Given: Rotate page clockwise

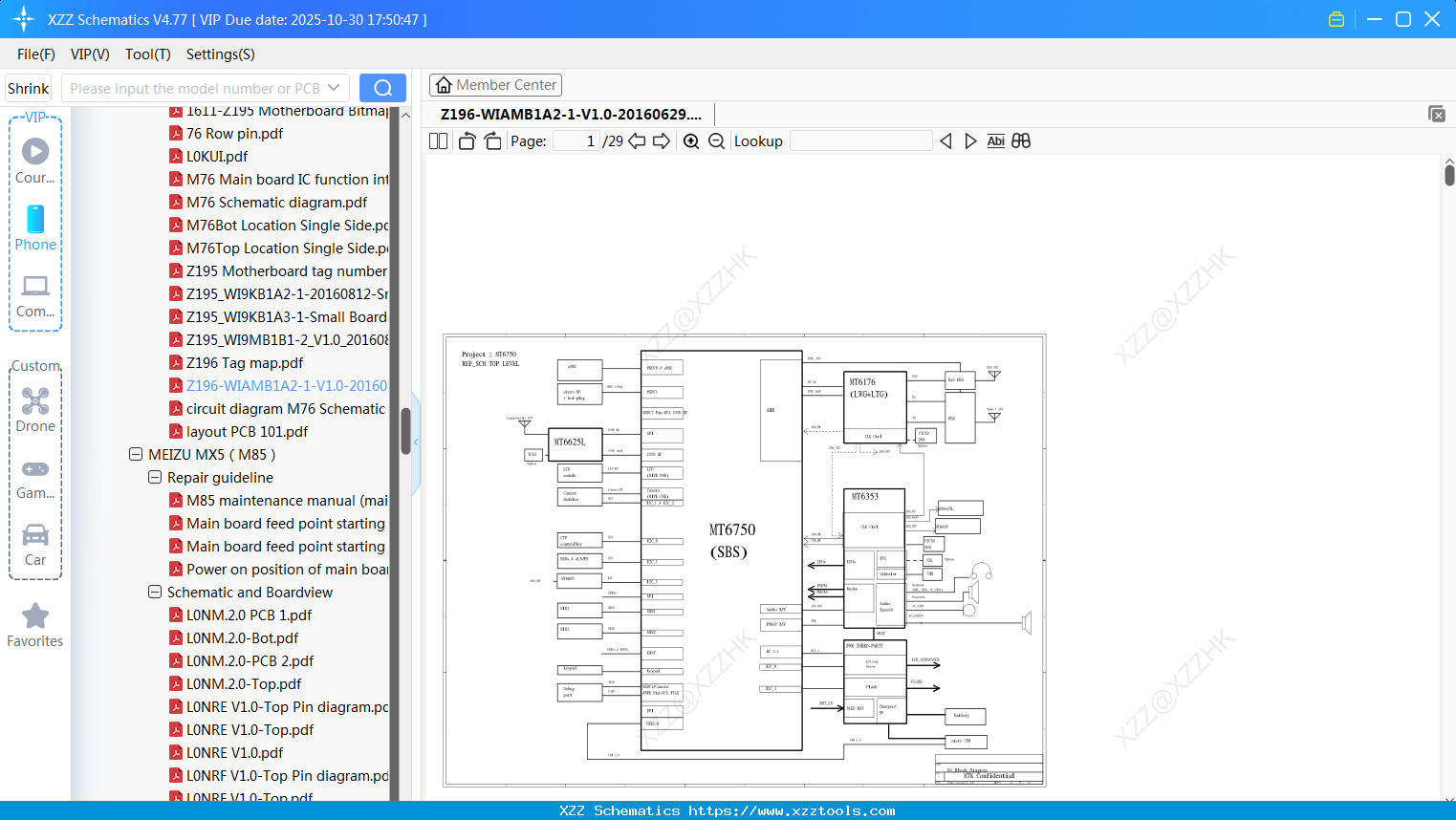Looking at the screenshot, I should (493, 141).
